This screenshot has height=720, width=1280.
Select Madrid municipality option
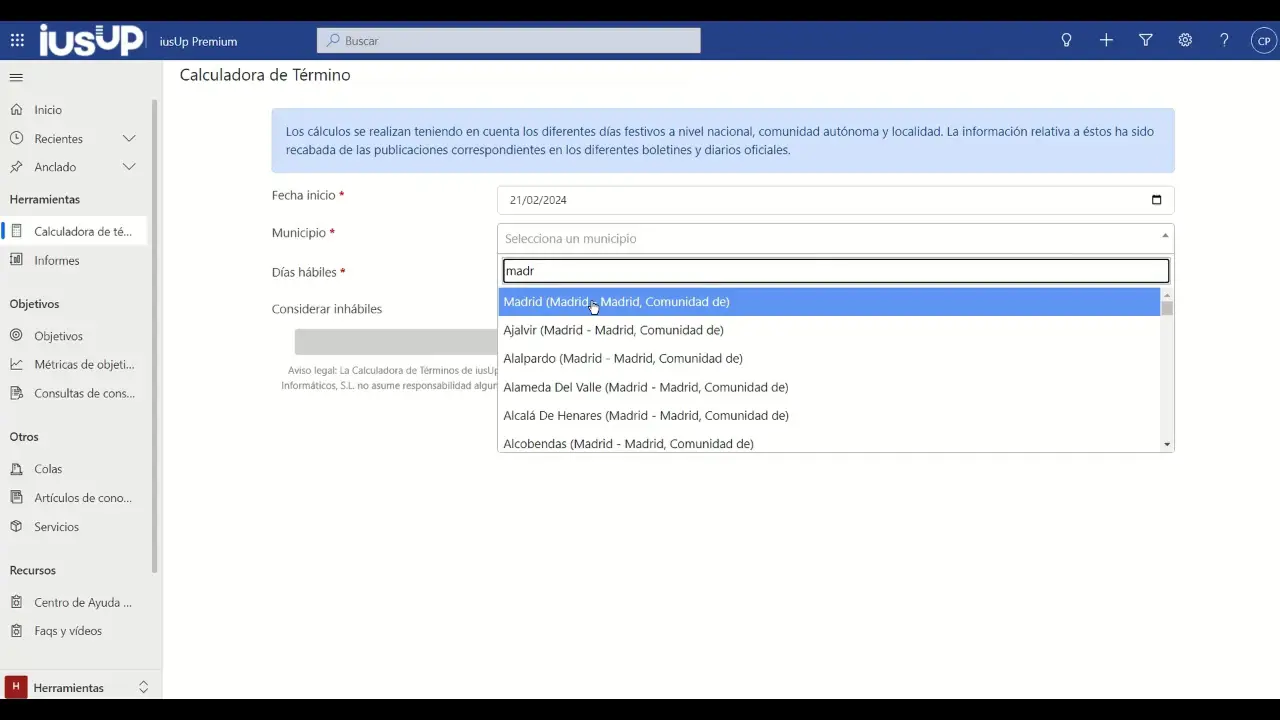click(616, 302)
